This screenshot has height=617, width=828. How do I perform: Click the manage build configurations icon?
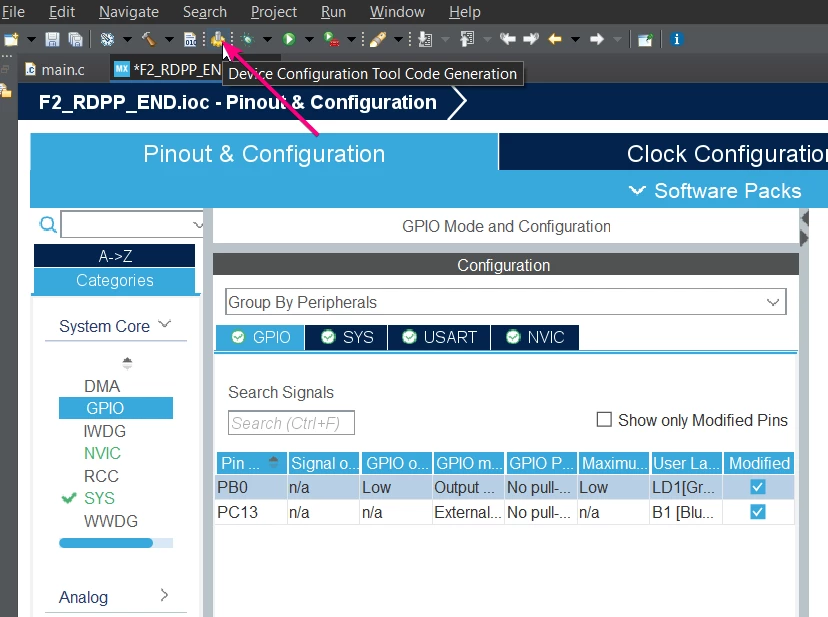click(108, 39)
